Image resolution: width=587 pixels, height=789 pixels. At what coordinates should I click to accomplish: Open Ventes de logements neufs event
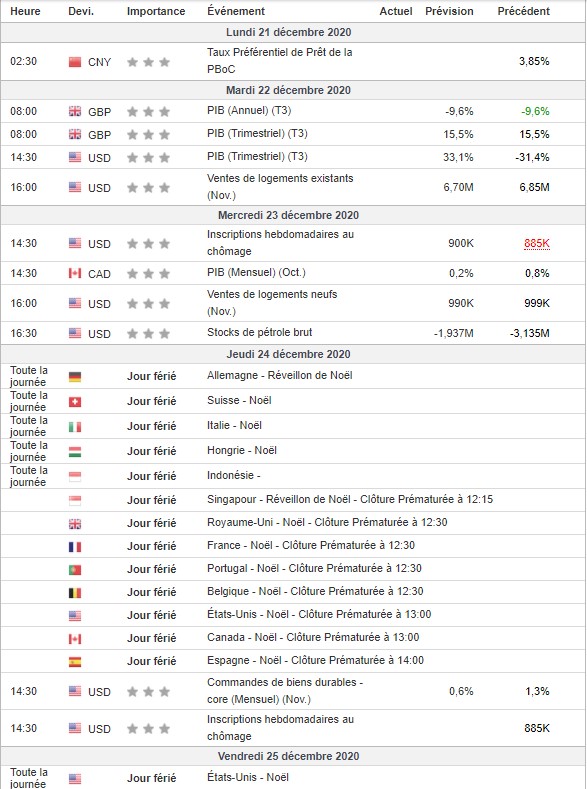(x=272, y=302)
